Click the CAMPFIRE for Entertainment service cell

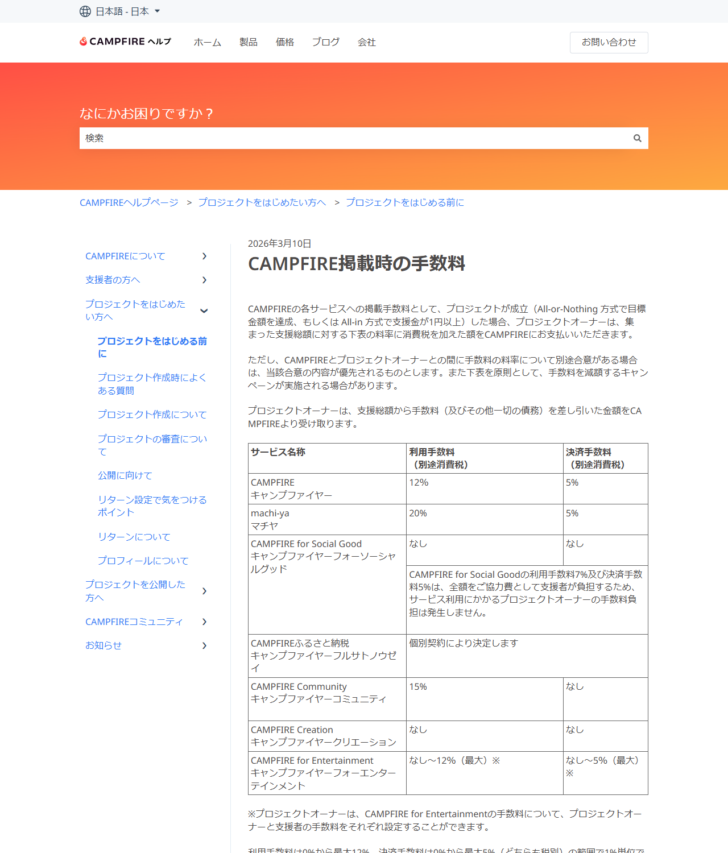tap(327, 774)
